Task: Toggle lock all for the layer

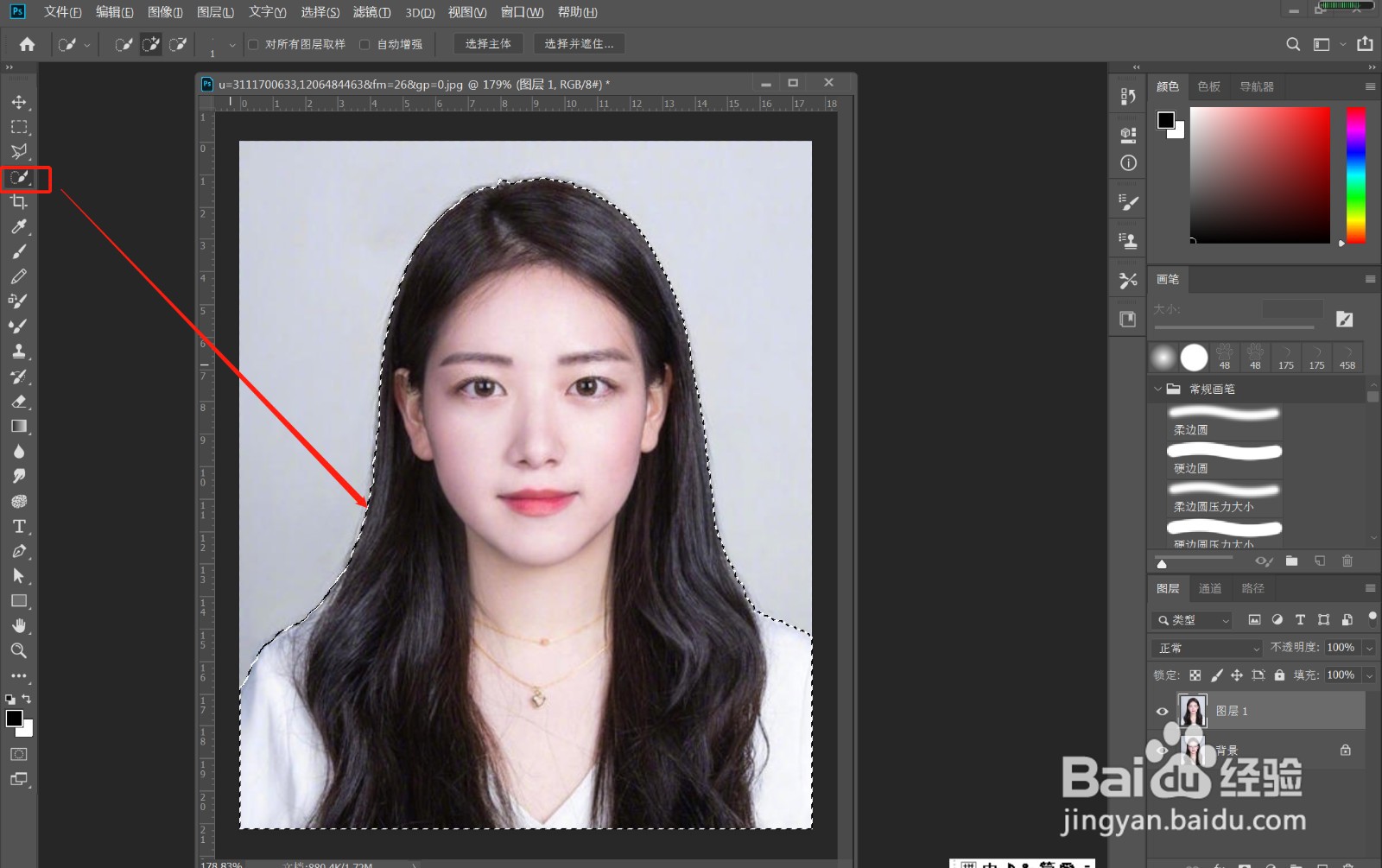Action: [x=1279, y=675]
